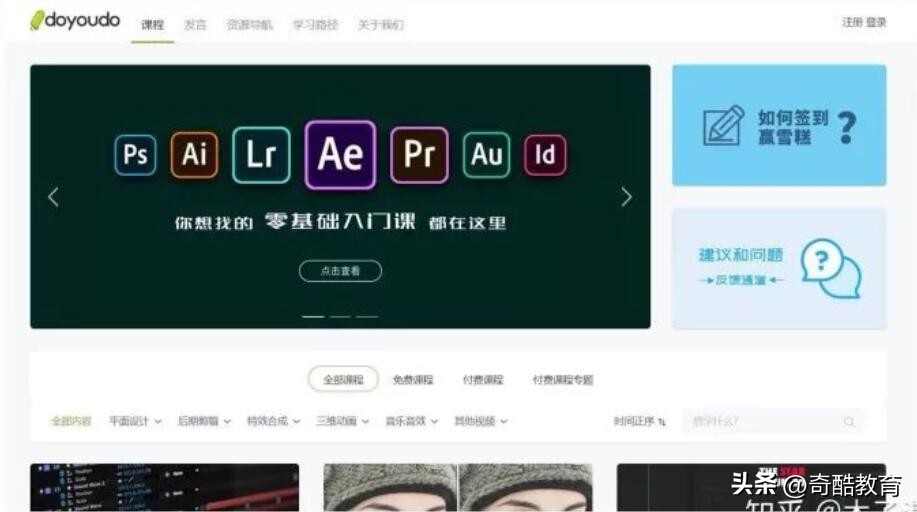Open the 关于我们 nav tab
The height and width of the screenshot is (512, 917).
click(x=381, y=25)
